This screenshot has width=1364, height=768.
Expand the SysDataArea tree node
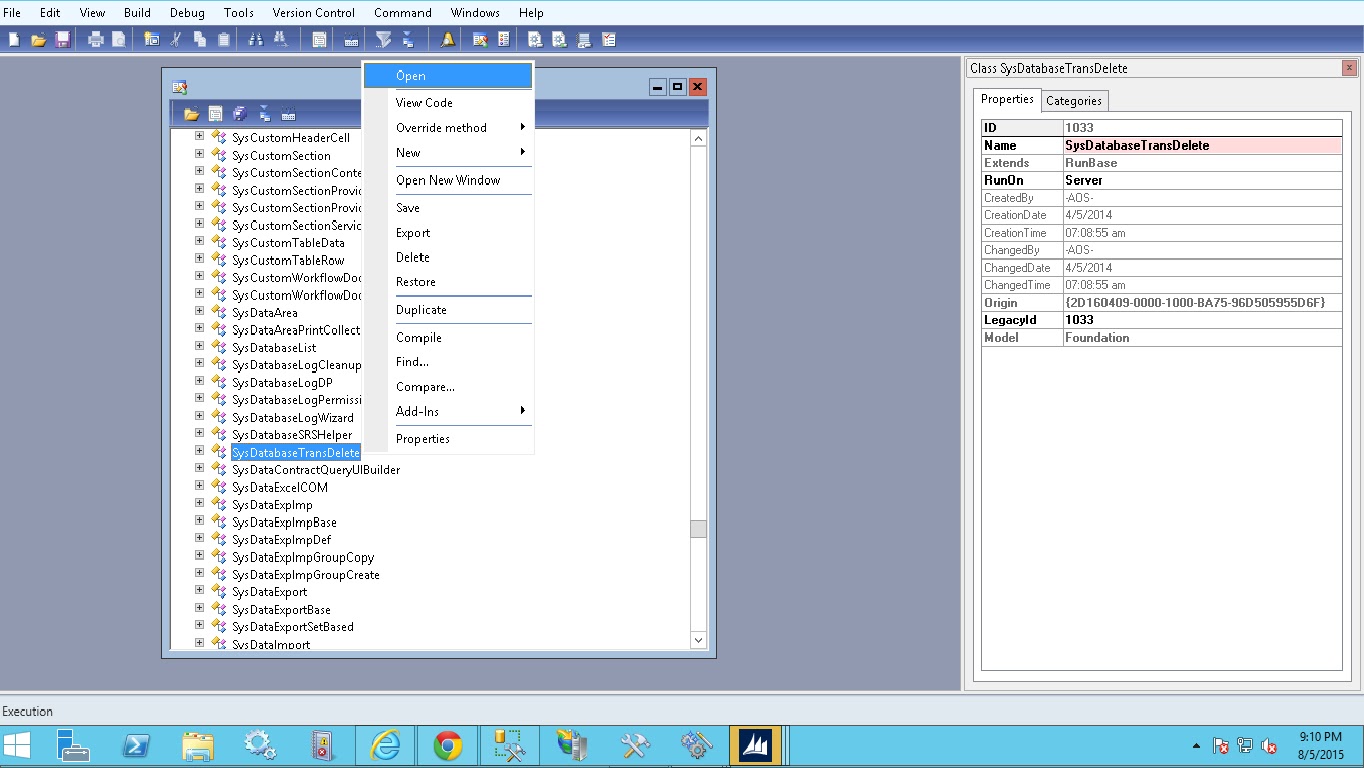click(199, 312)
